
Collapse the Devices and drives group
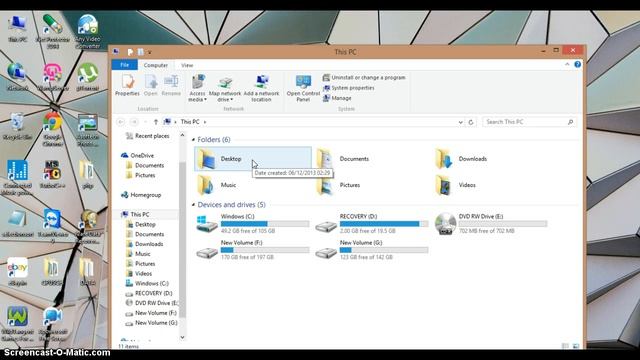193,205
